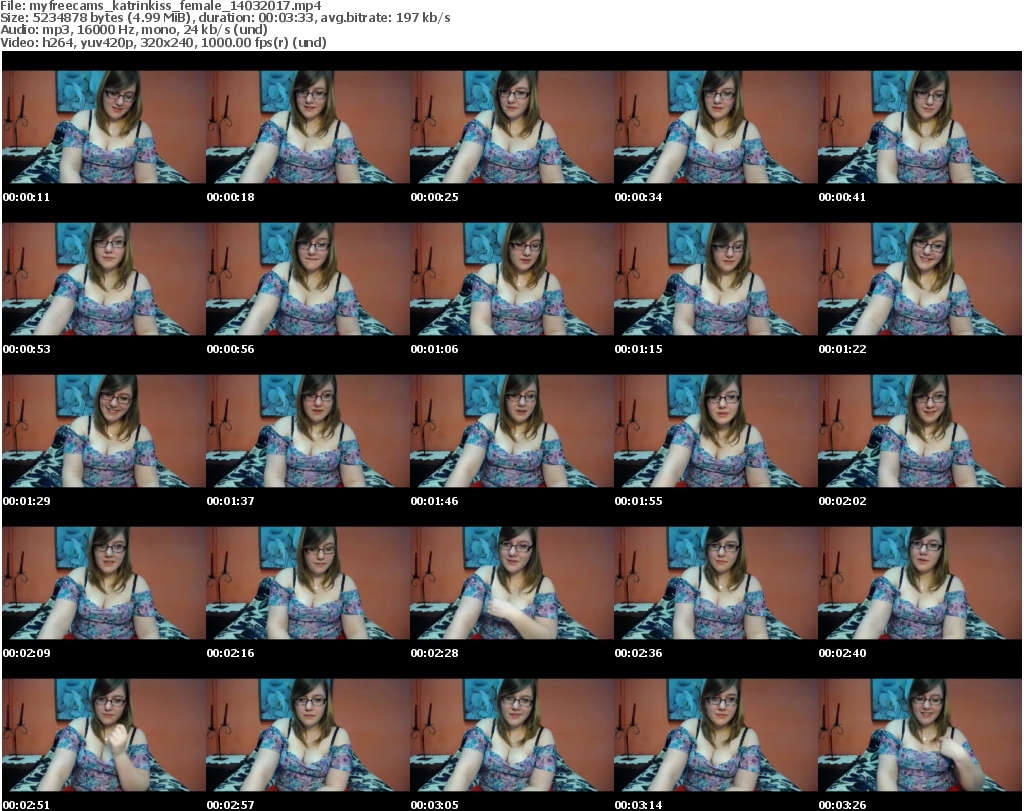Pick the thumbnail above timestamp 00:01:37
This screenshot has height=811, width=1024.
(x=308, y=431)
